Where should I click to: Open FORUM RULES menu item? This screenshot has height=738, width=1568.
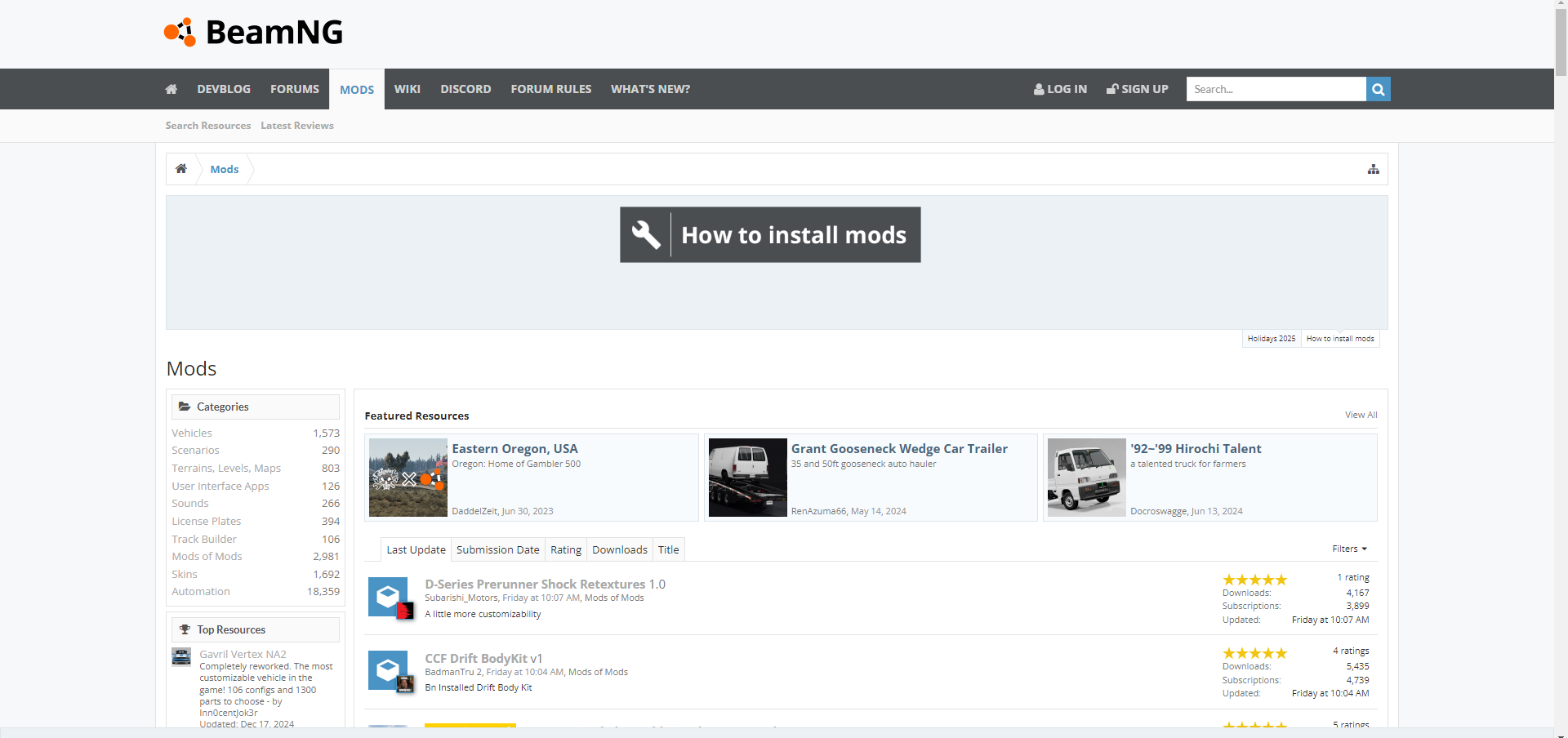(x=551, y=89)
